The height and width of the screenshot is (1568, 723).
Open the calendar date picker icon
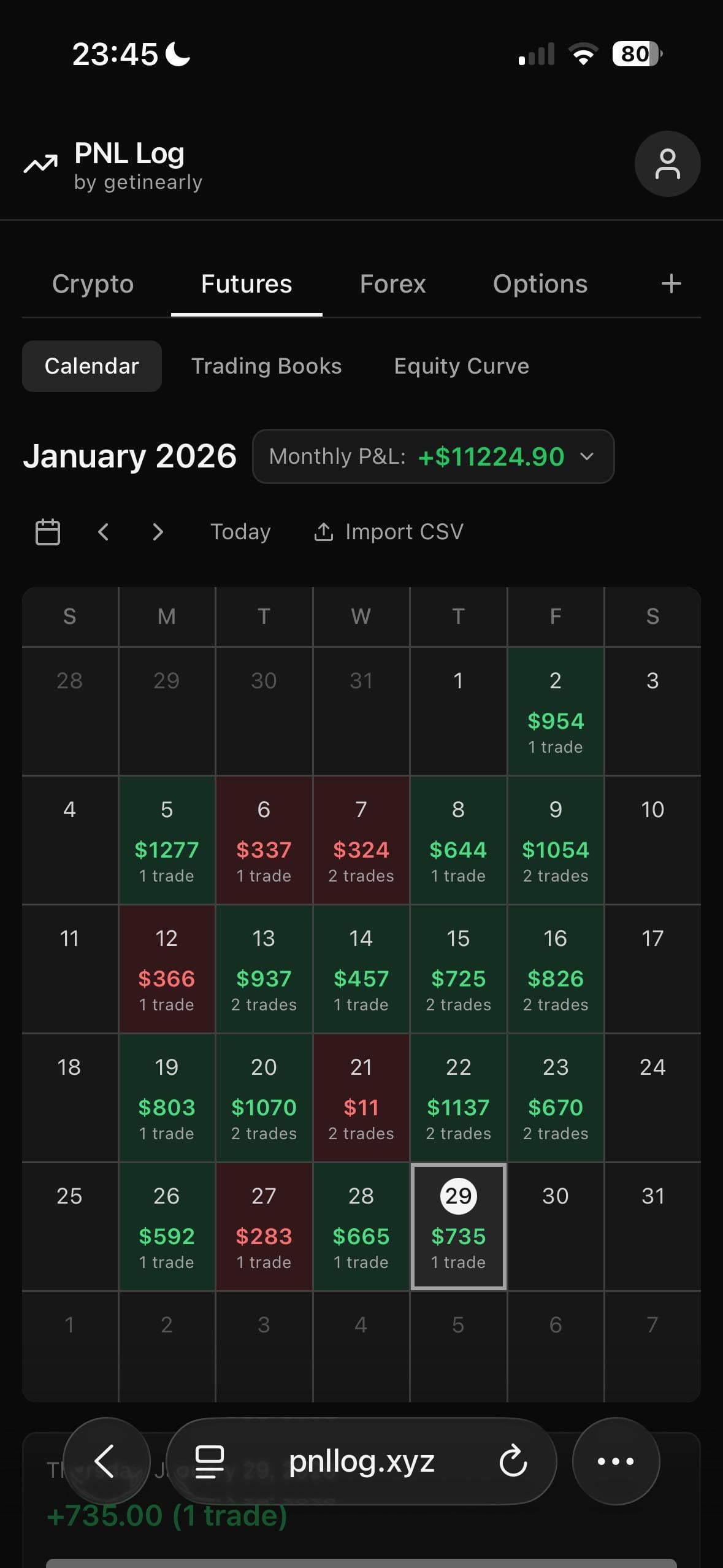(48, 532)
